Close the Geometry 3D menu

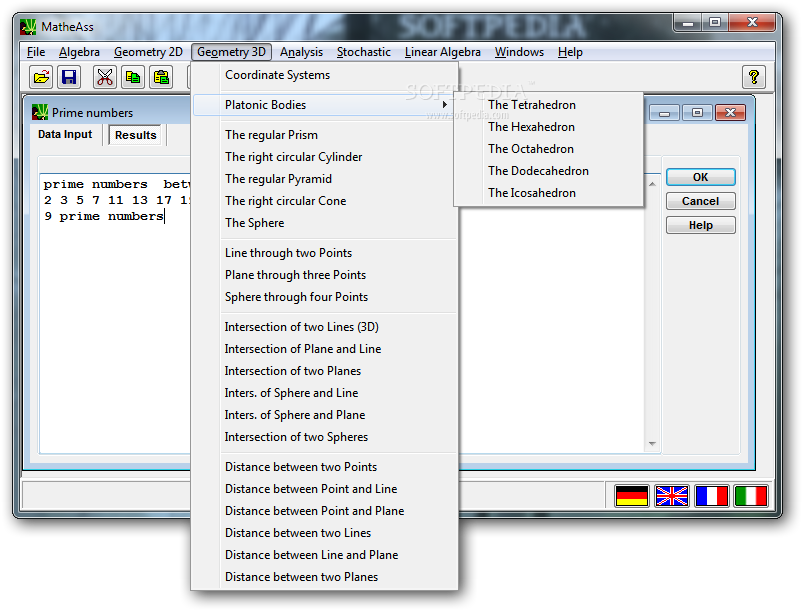pos(231,52)
